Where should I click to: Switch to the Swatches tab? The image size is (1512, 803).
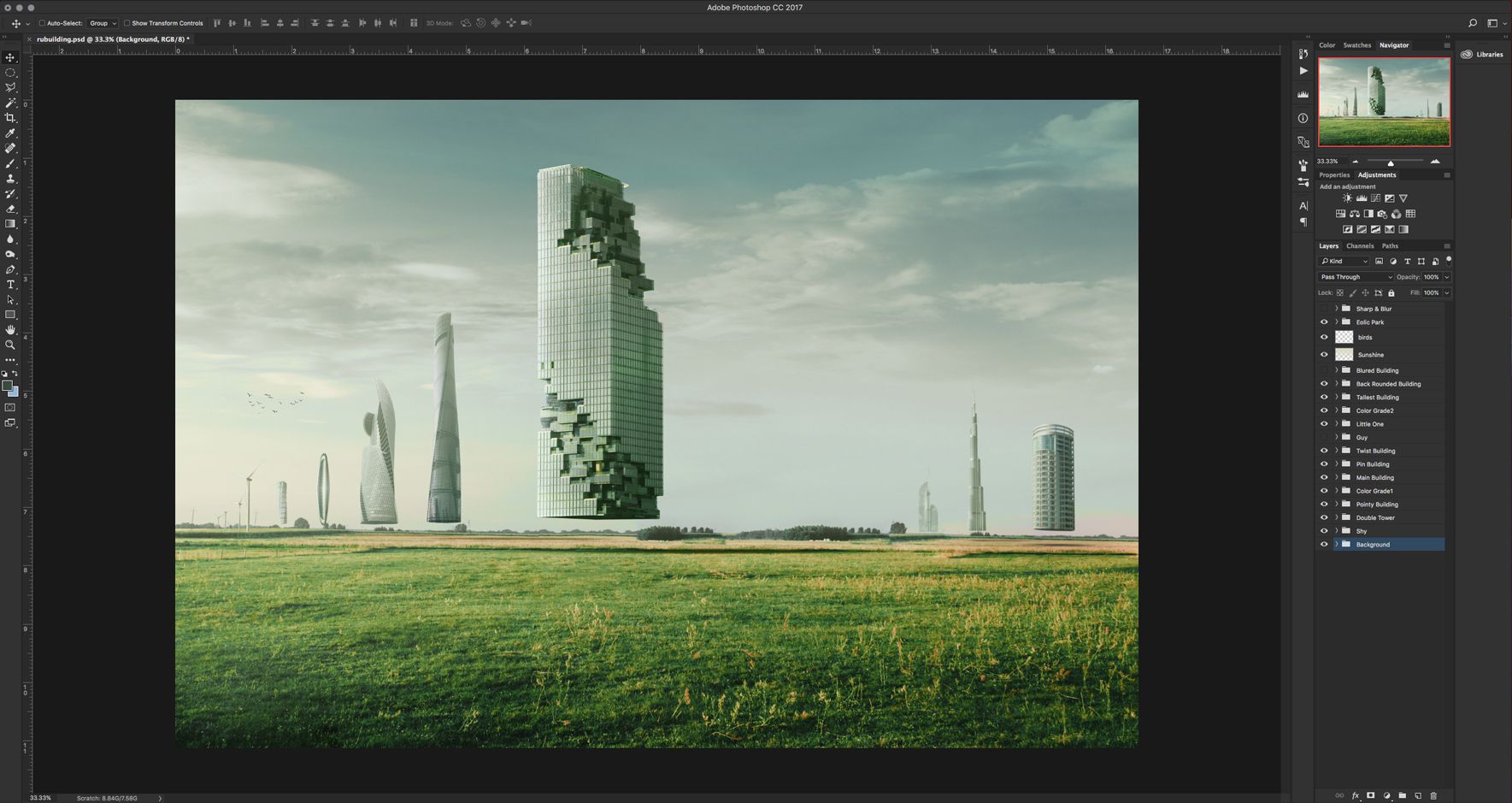pos(1356,45)
